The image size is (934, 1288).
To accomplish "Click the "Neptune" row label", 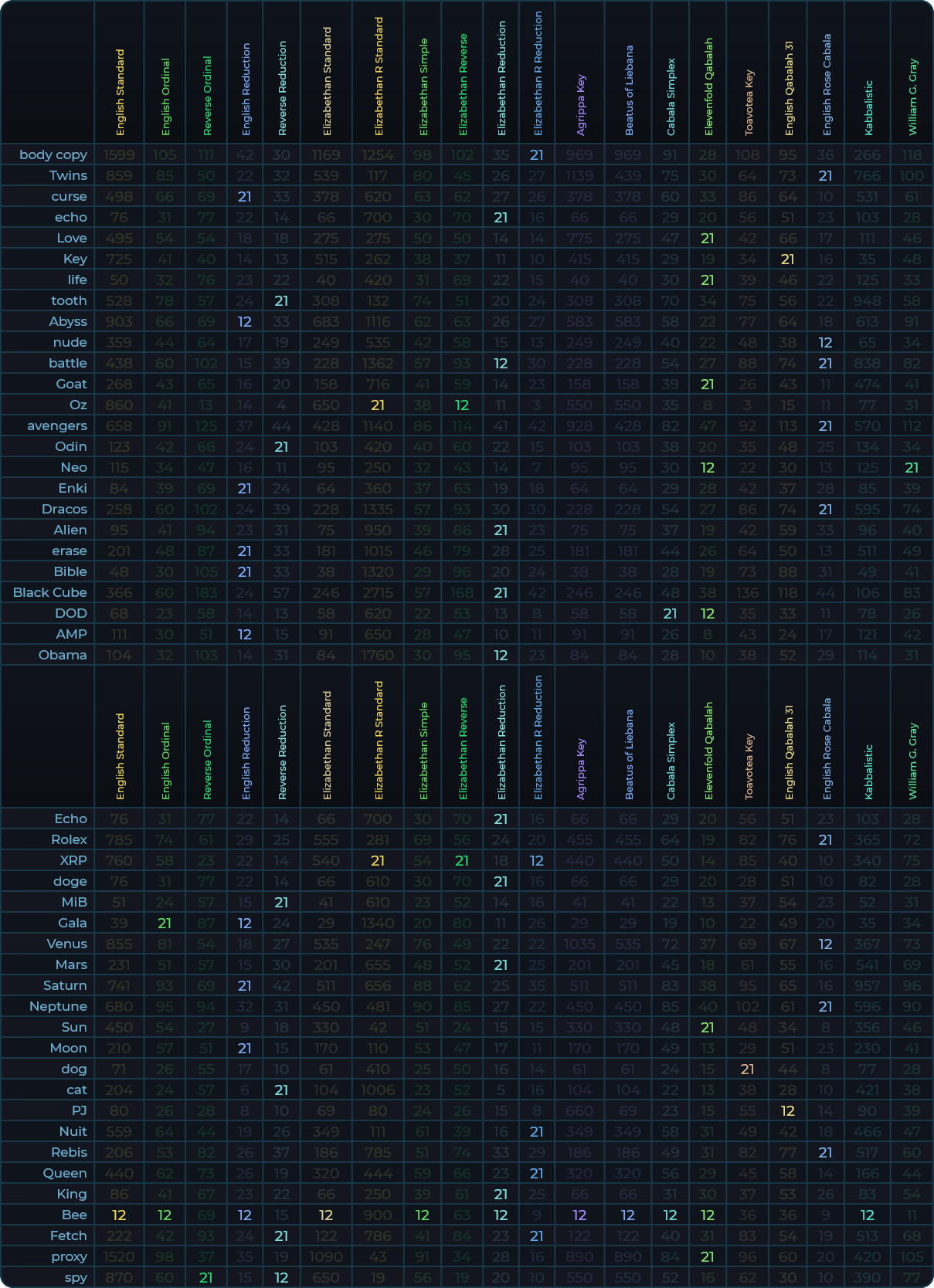I will coord(58,1006).
